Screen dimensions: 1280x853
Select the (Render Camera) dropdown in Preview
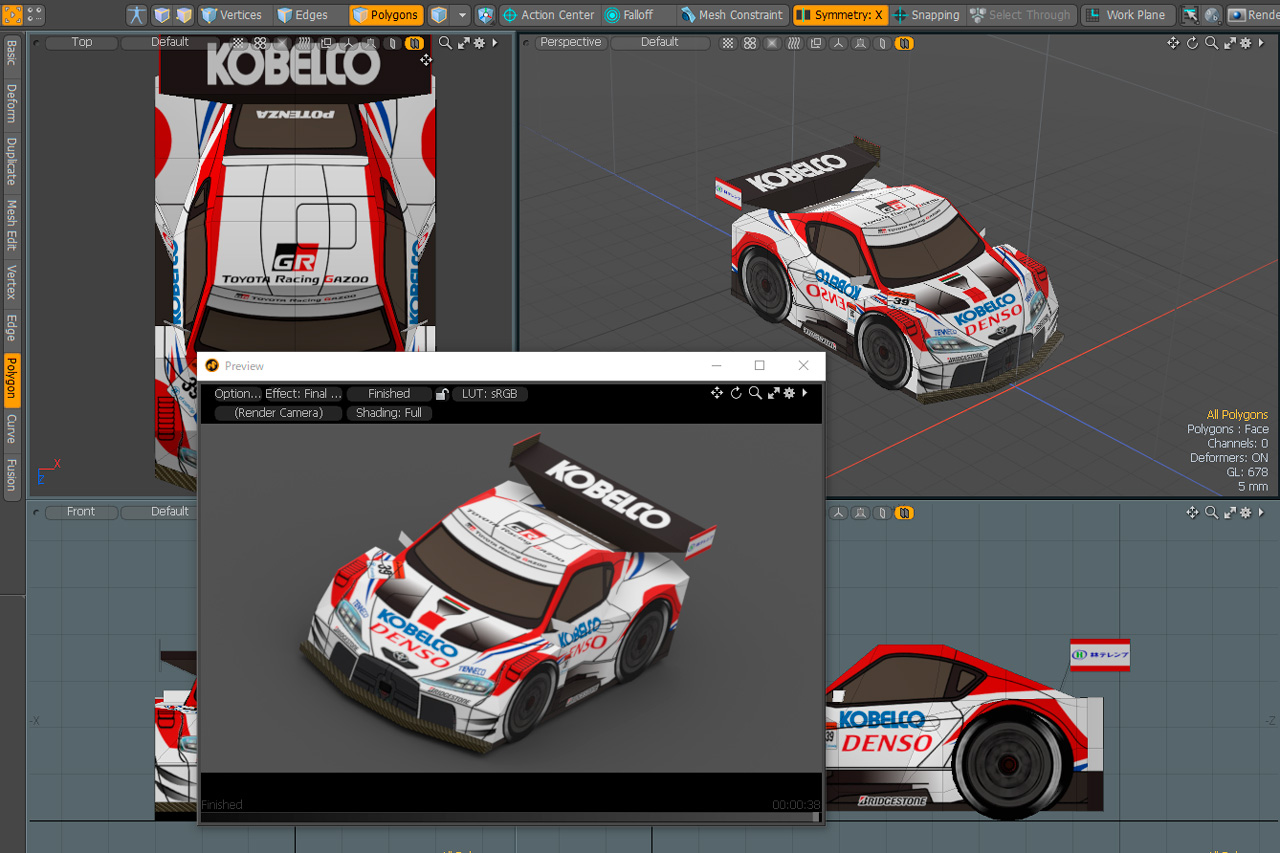coord(278,413)
